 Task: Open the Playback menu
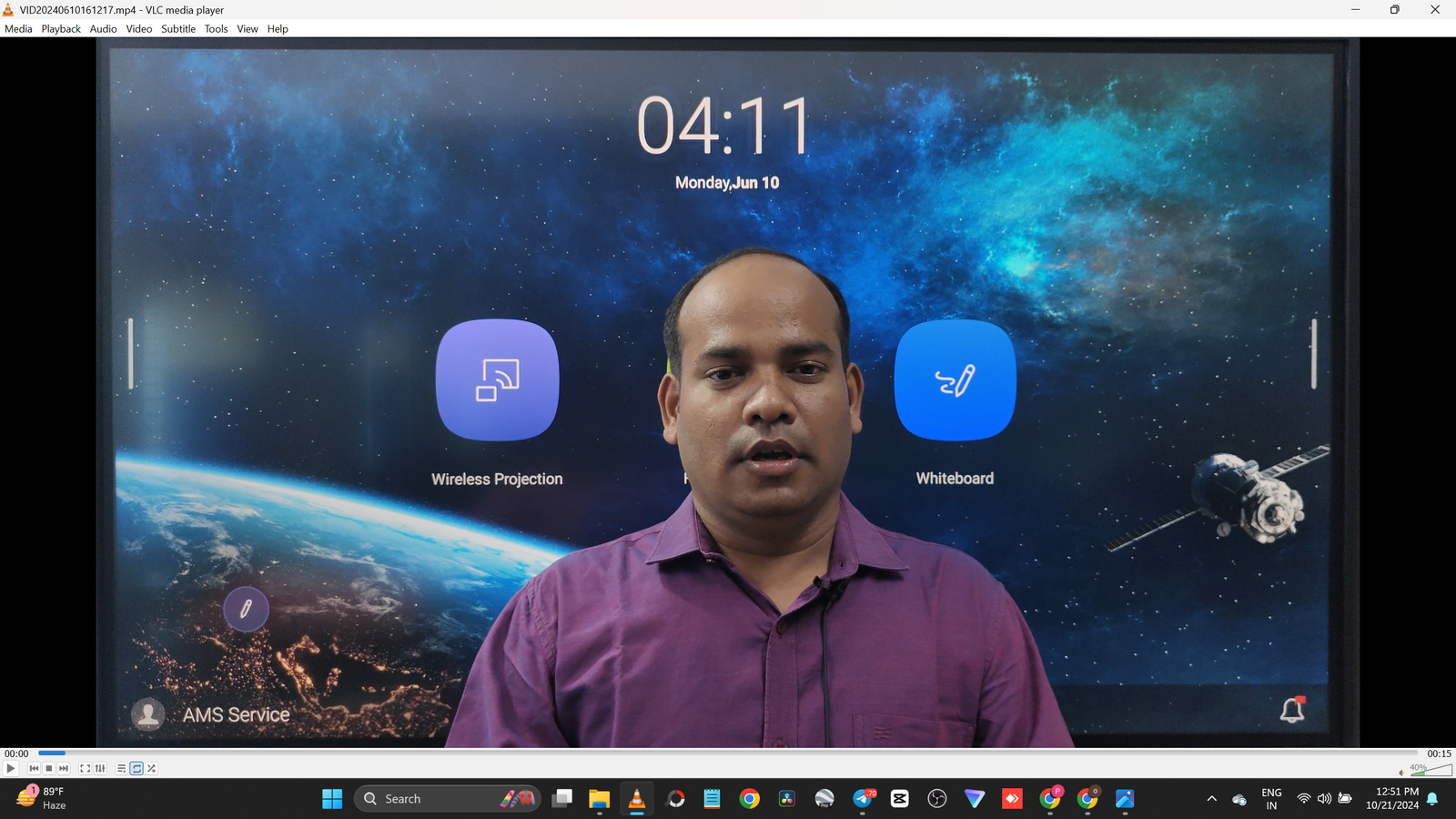61,29
